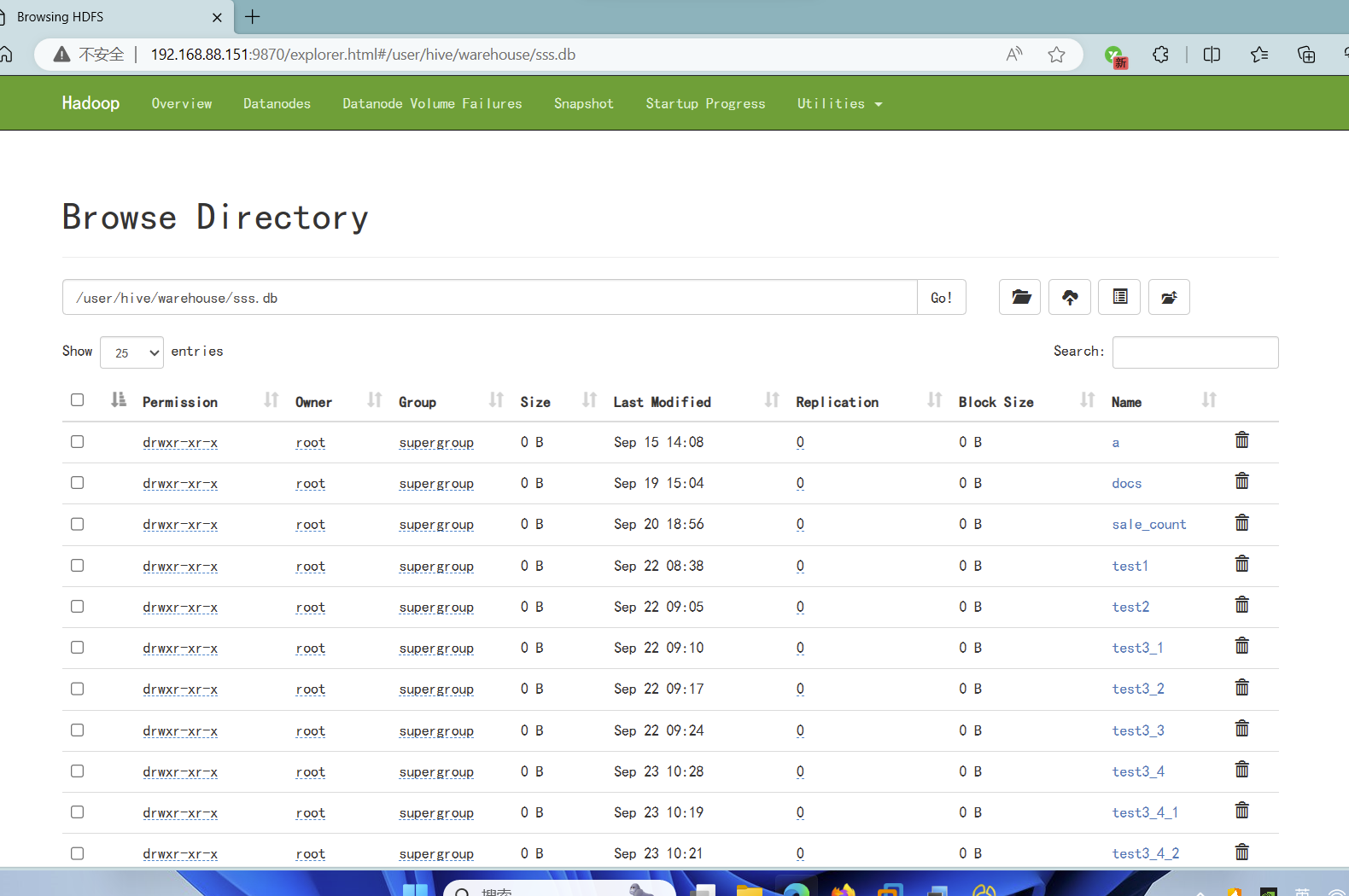Delete test3_1 directory trash icon

click(1242, 646)
